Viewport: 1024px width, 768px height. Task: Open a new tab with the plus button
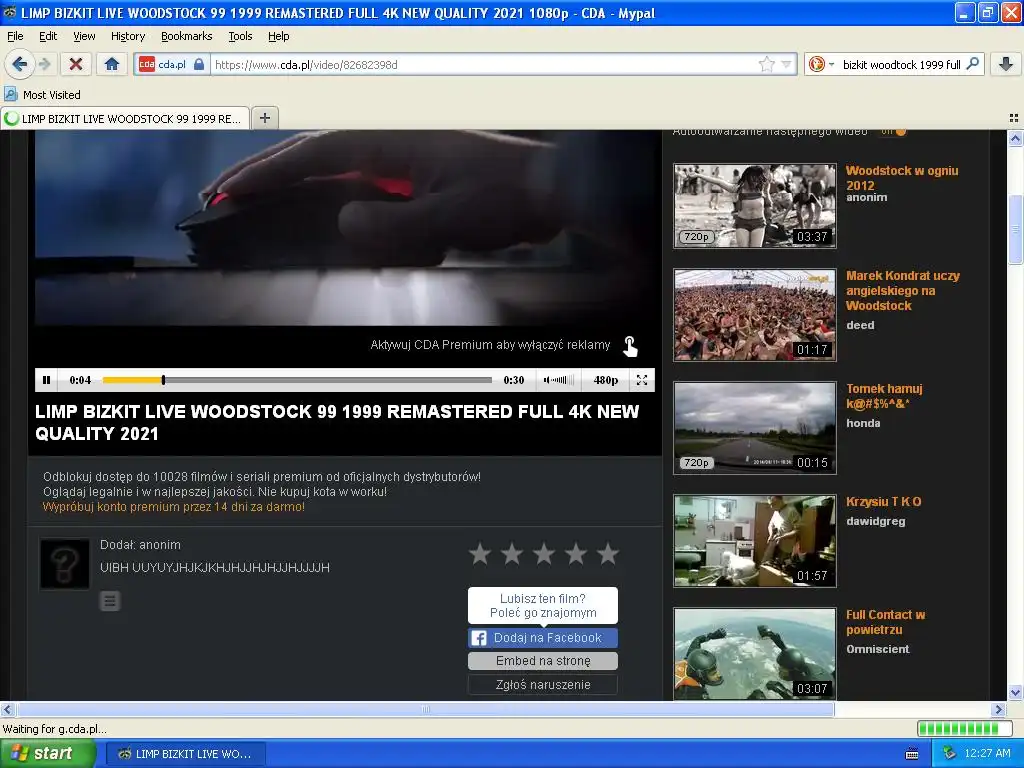tap(264, 118)
